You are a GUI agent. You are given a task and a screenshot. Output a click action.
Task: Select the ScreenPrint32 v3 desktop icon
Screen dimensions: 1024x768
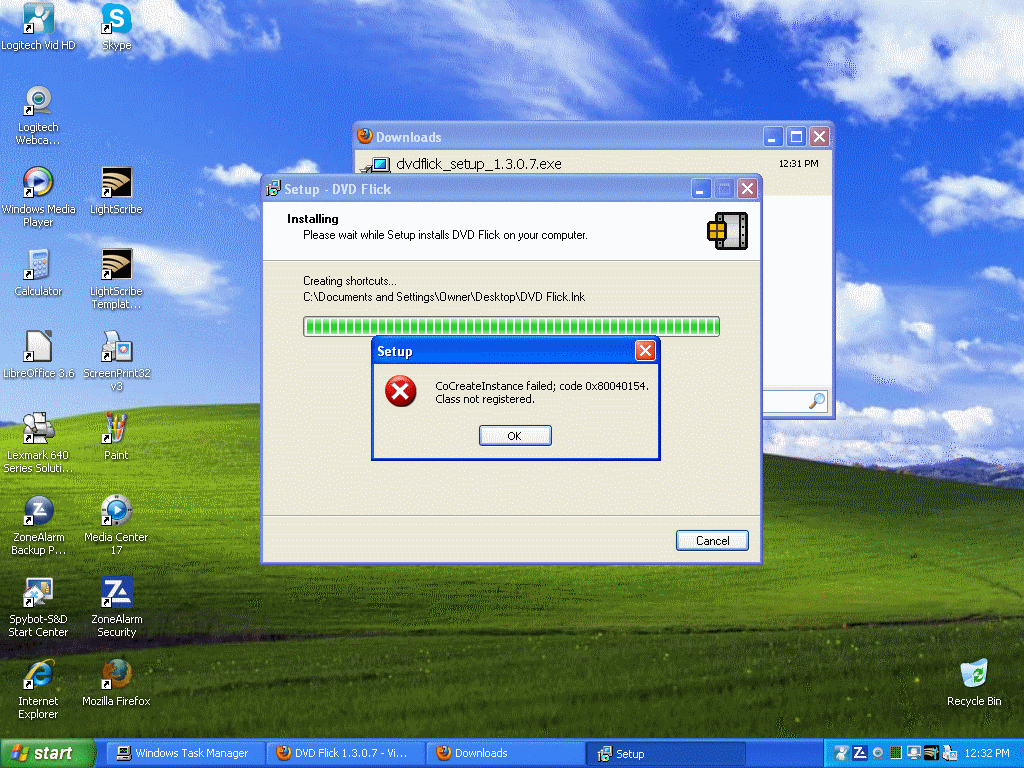116,361
